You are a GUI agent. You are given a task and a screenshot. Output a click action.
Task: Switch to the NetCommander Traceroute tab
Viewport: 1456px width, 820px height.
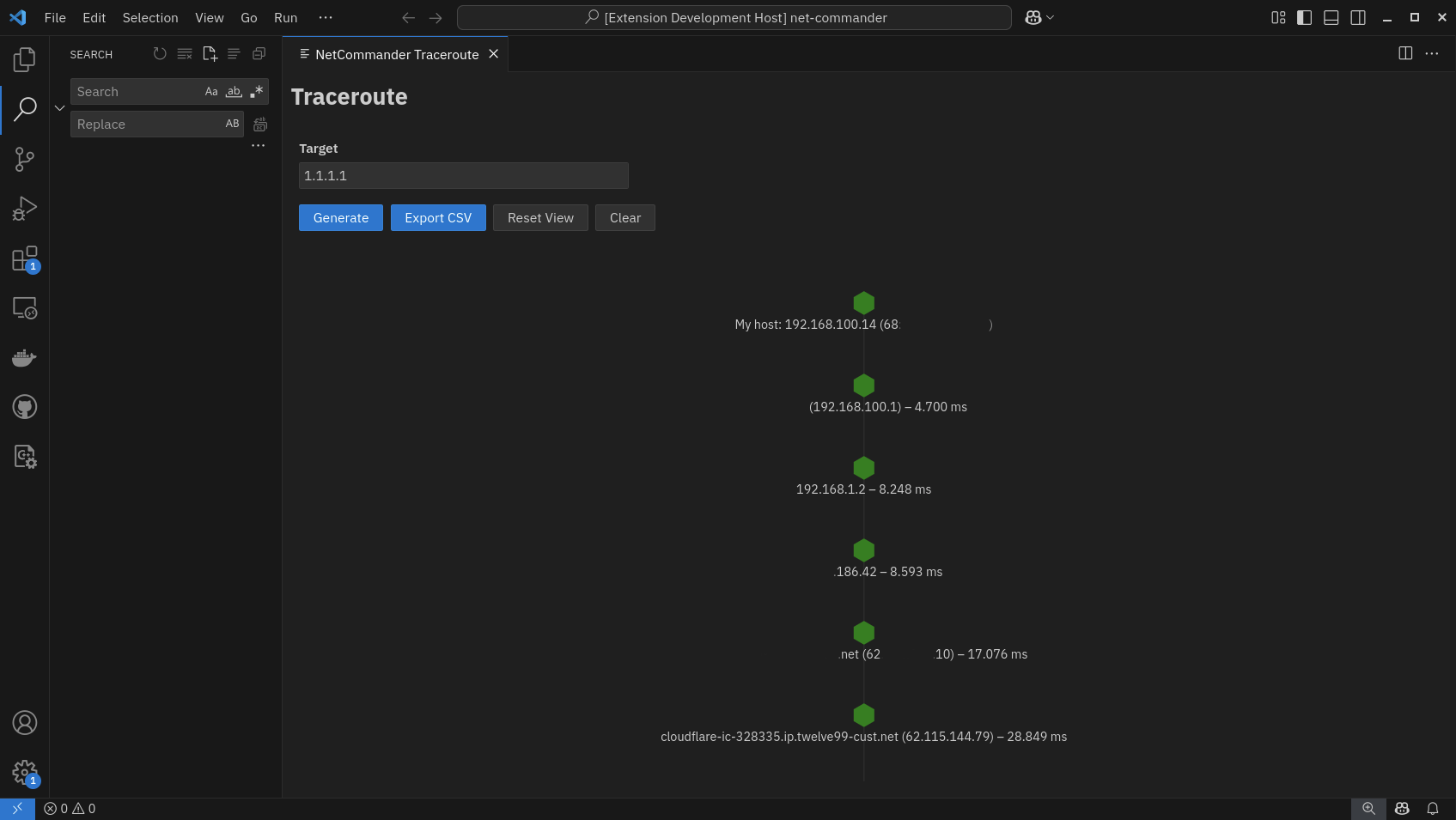(397, 54)
